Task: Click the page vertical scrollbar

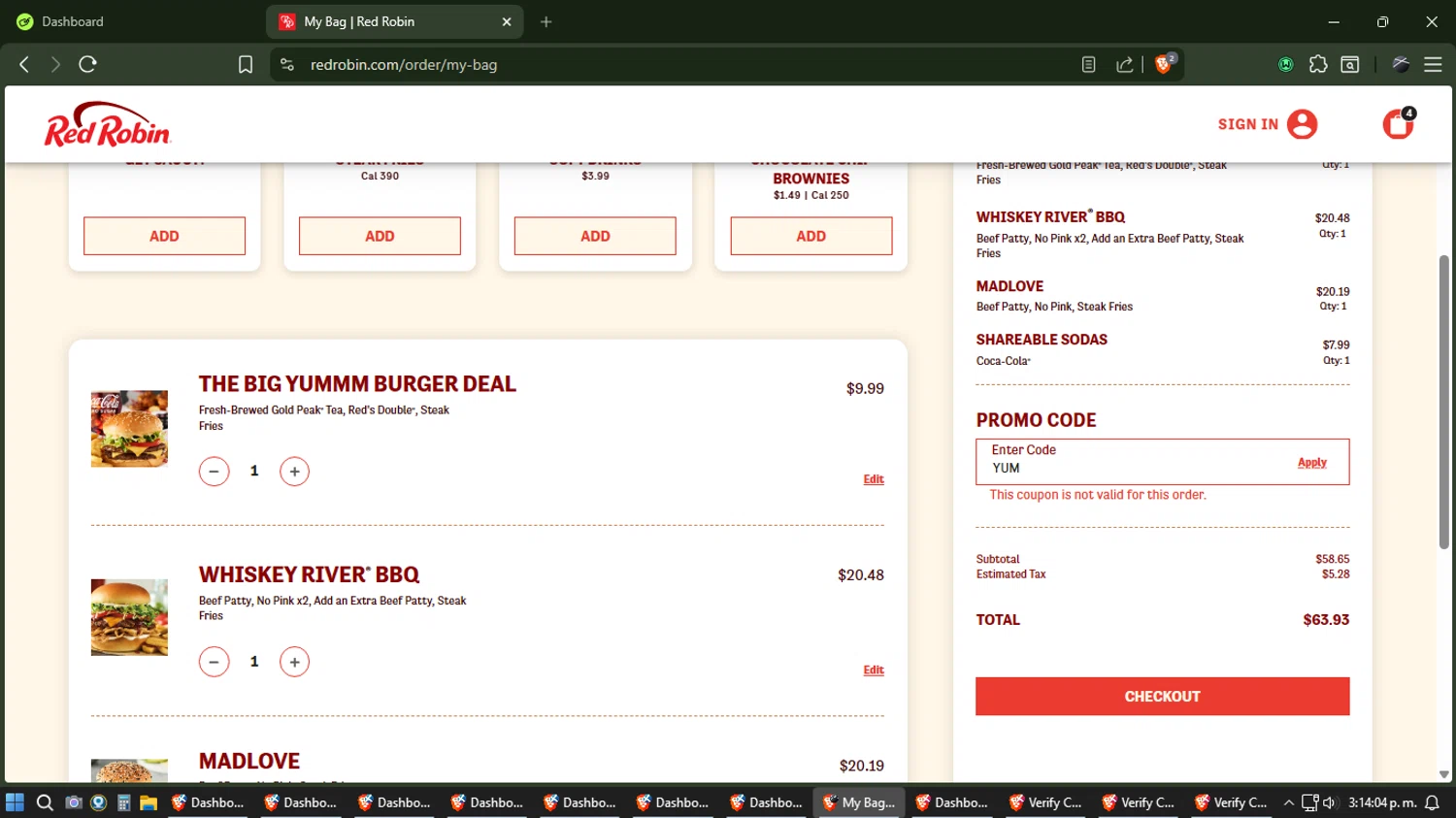Action: click(1444, 402)
